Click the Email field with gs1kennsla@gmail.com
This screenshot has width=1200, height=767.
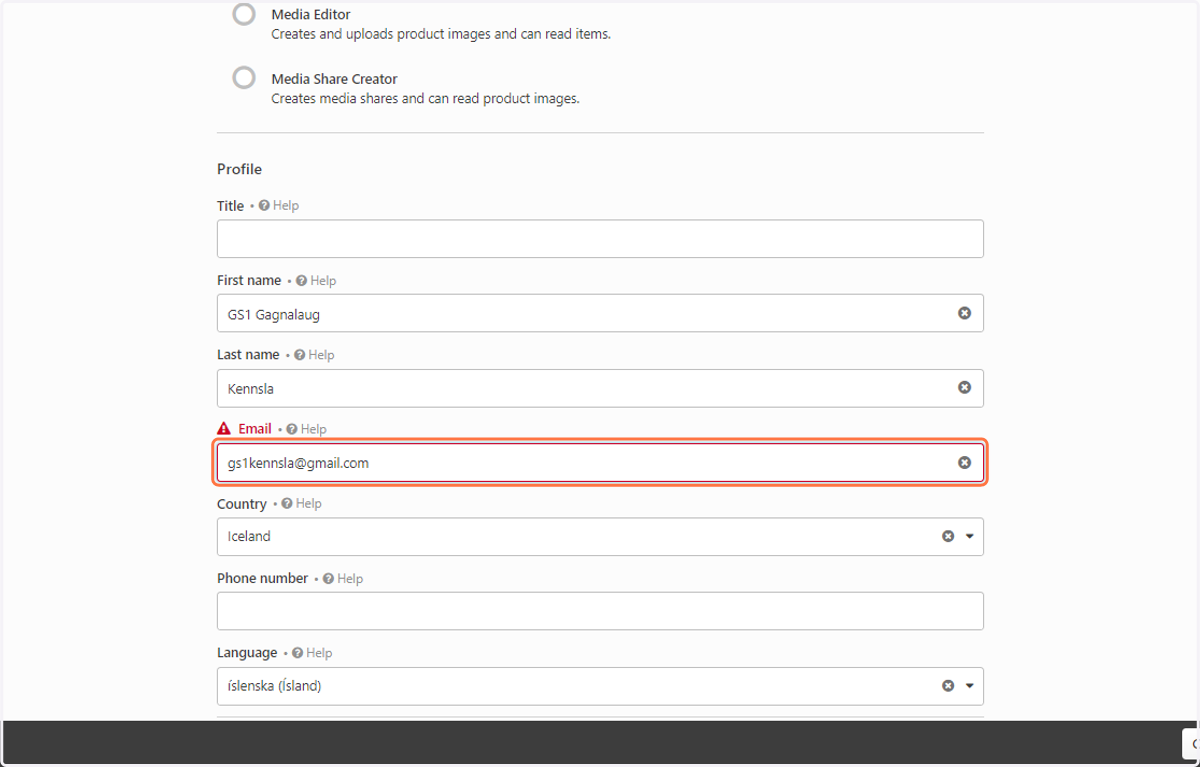[600, 463]
